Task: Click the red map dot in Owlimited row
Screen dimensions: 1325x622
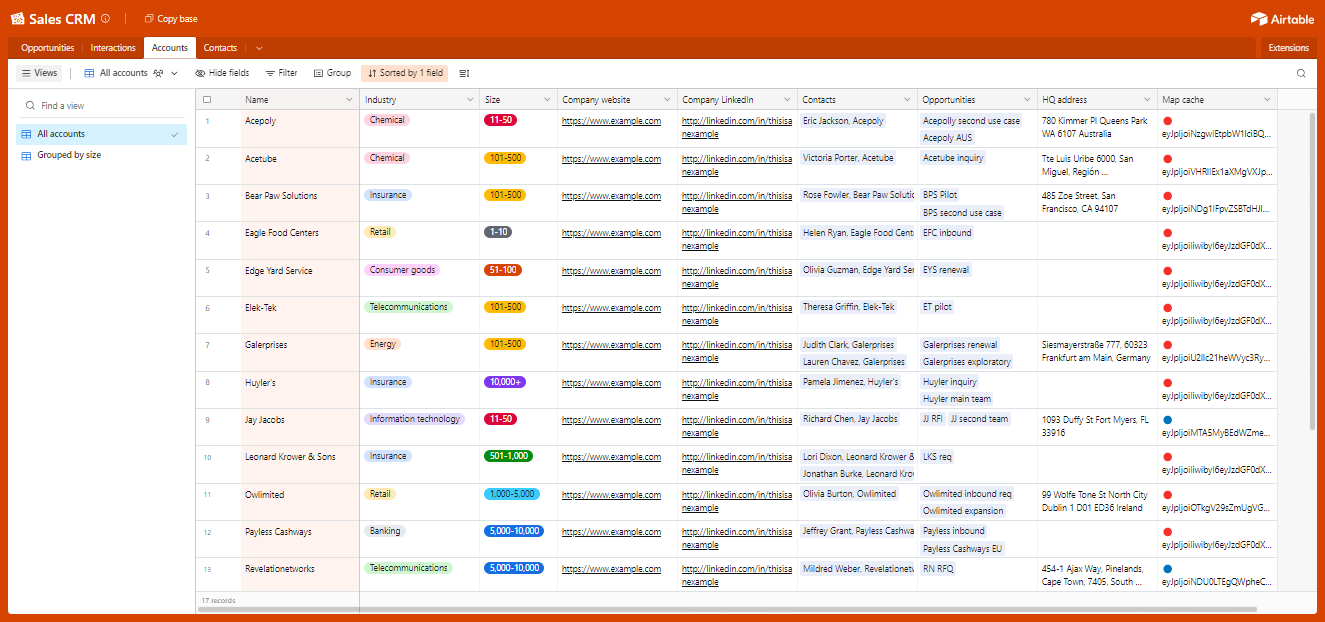Action: click(x=1167, y=494)
